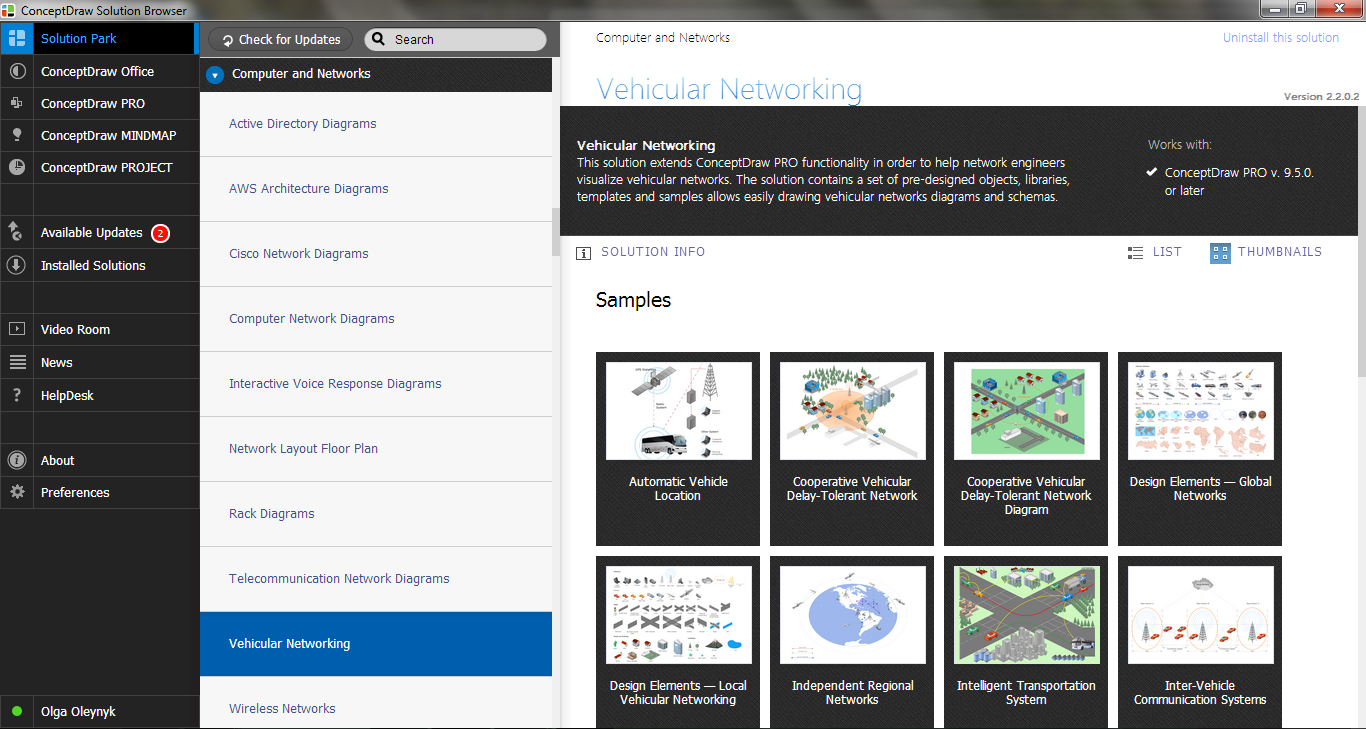The image size is (1366, 729).
Task: Select Vehicular Networking solution
Action: pos(376,644)
